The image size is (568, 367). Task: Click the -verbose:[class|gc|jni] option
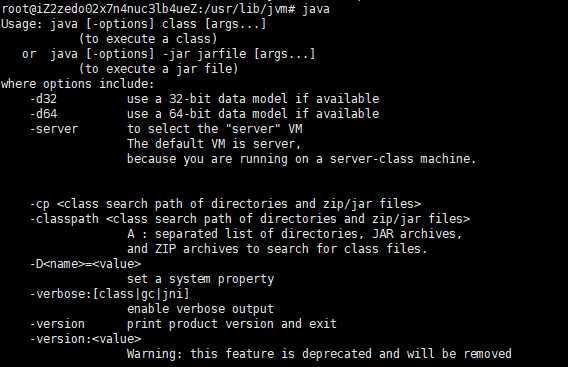(109, 294)
